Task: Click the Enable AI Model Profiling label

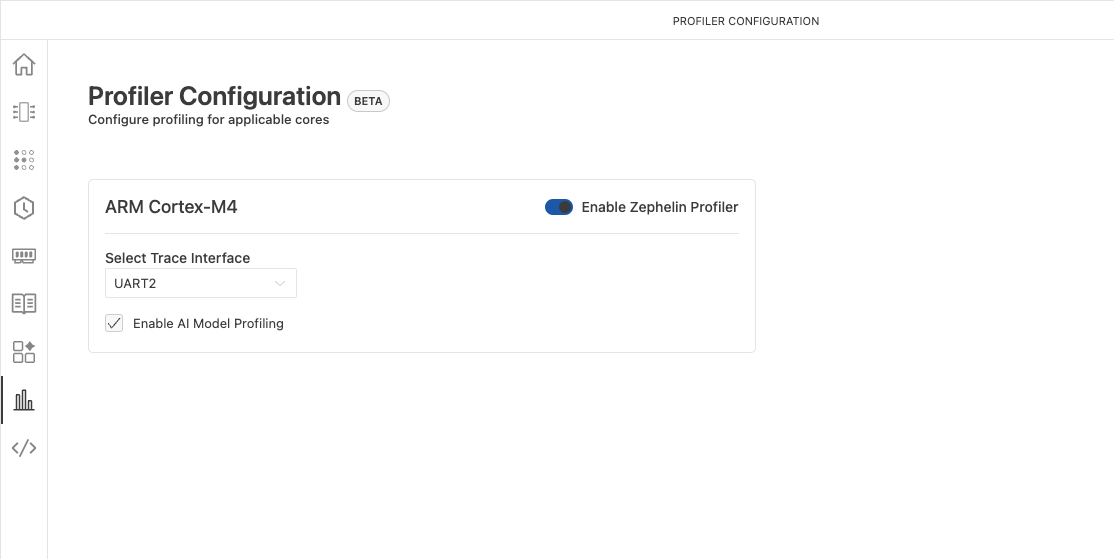Action: click(x=208, y=323)
